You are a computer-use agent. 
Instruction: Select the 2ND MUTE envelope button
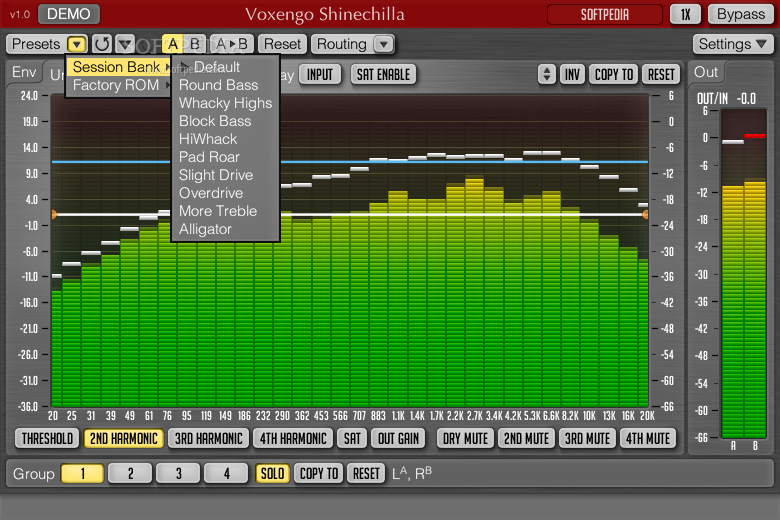coord(526,438)
